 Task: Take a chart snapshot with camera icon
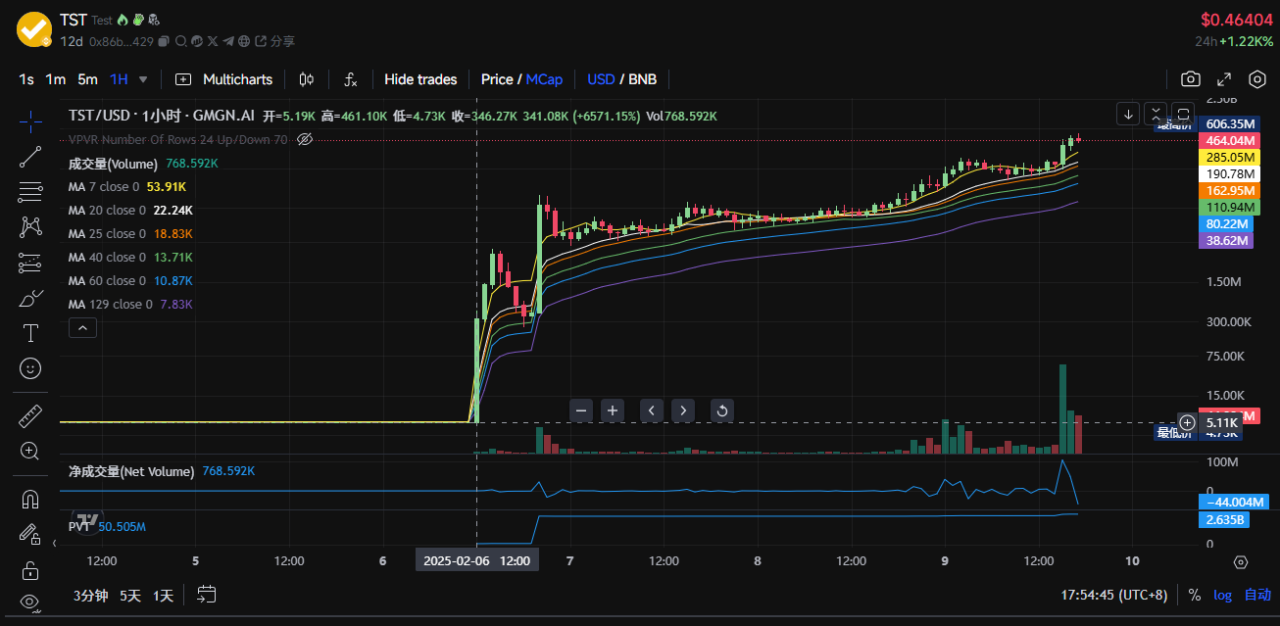click(x=1190, y=79)
